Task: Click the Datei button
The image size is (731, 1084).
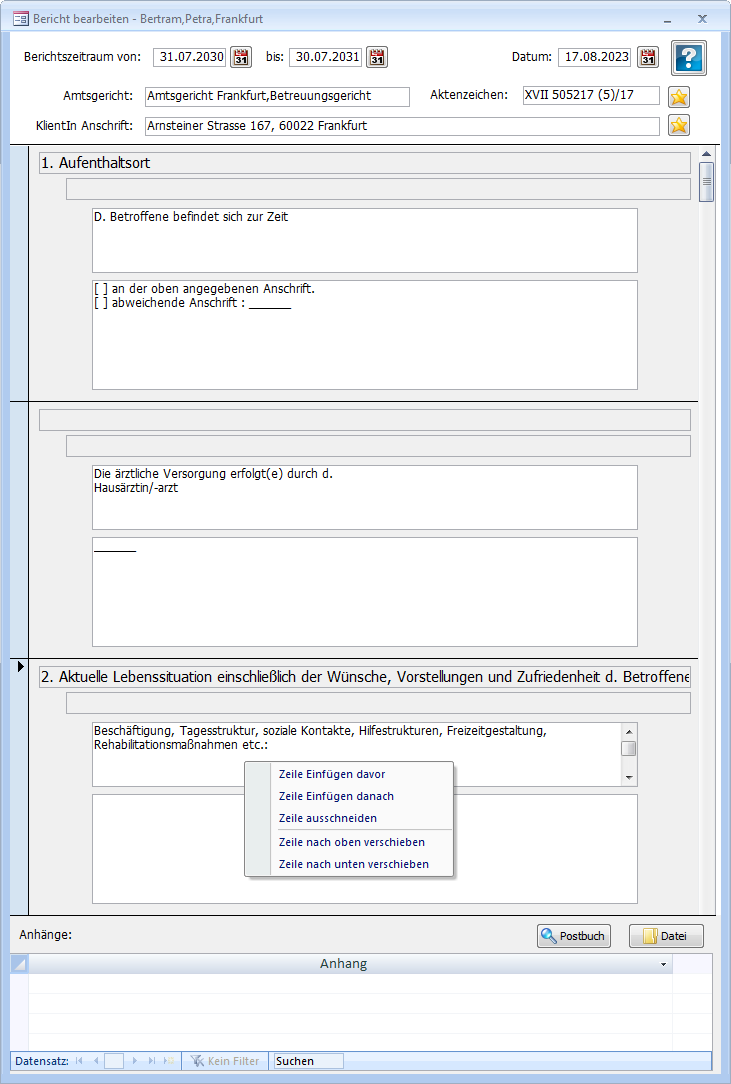Action: (666, 936)
